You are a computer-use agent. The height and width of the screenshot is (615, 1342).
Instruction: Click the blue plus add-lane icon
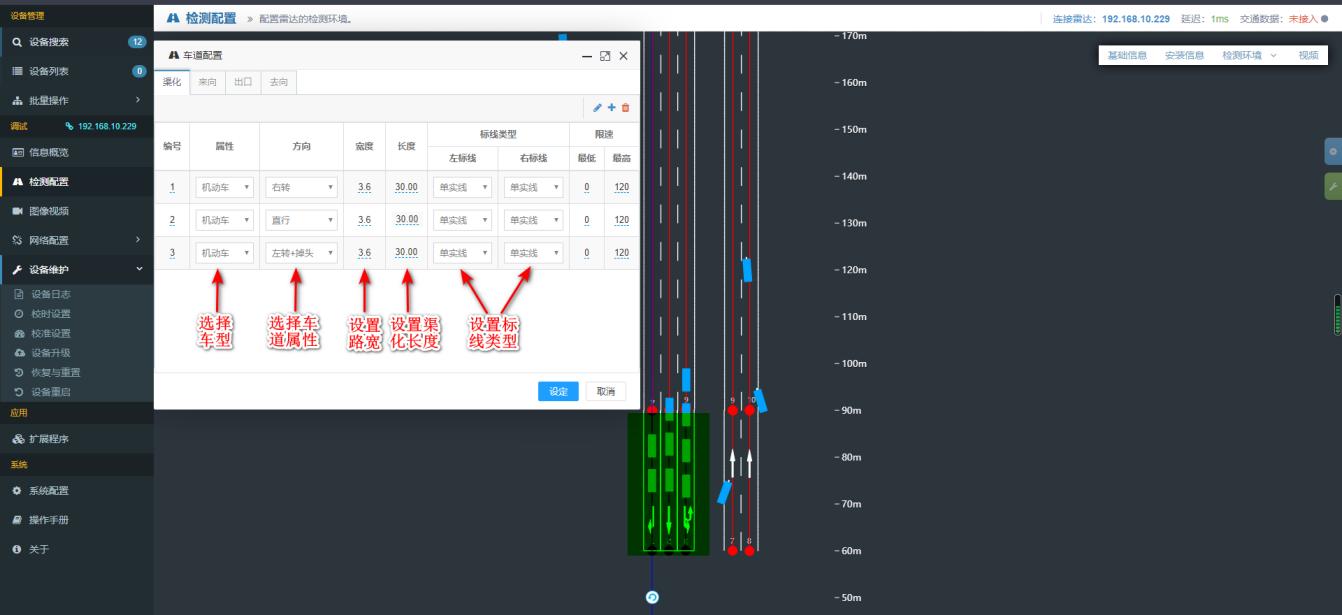(x=612, y=108)
